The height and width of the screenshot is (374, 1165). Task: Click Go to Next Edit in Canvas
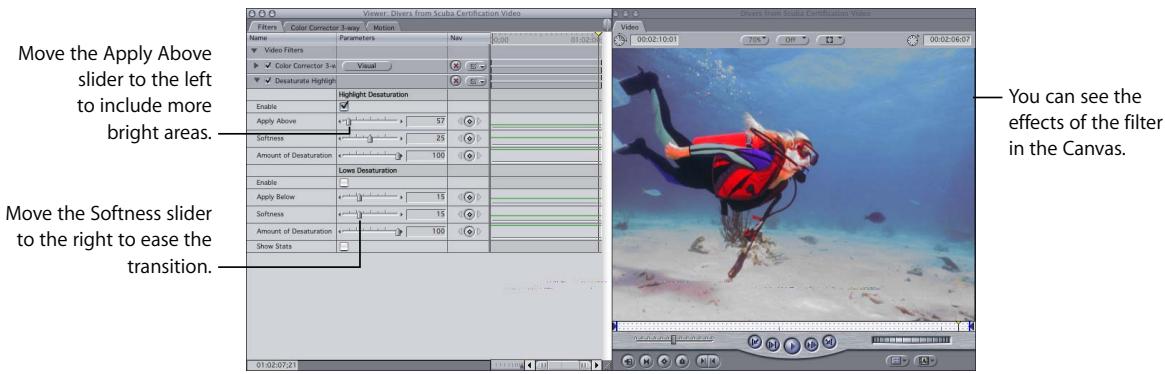click(829, 342)
